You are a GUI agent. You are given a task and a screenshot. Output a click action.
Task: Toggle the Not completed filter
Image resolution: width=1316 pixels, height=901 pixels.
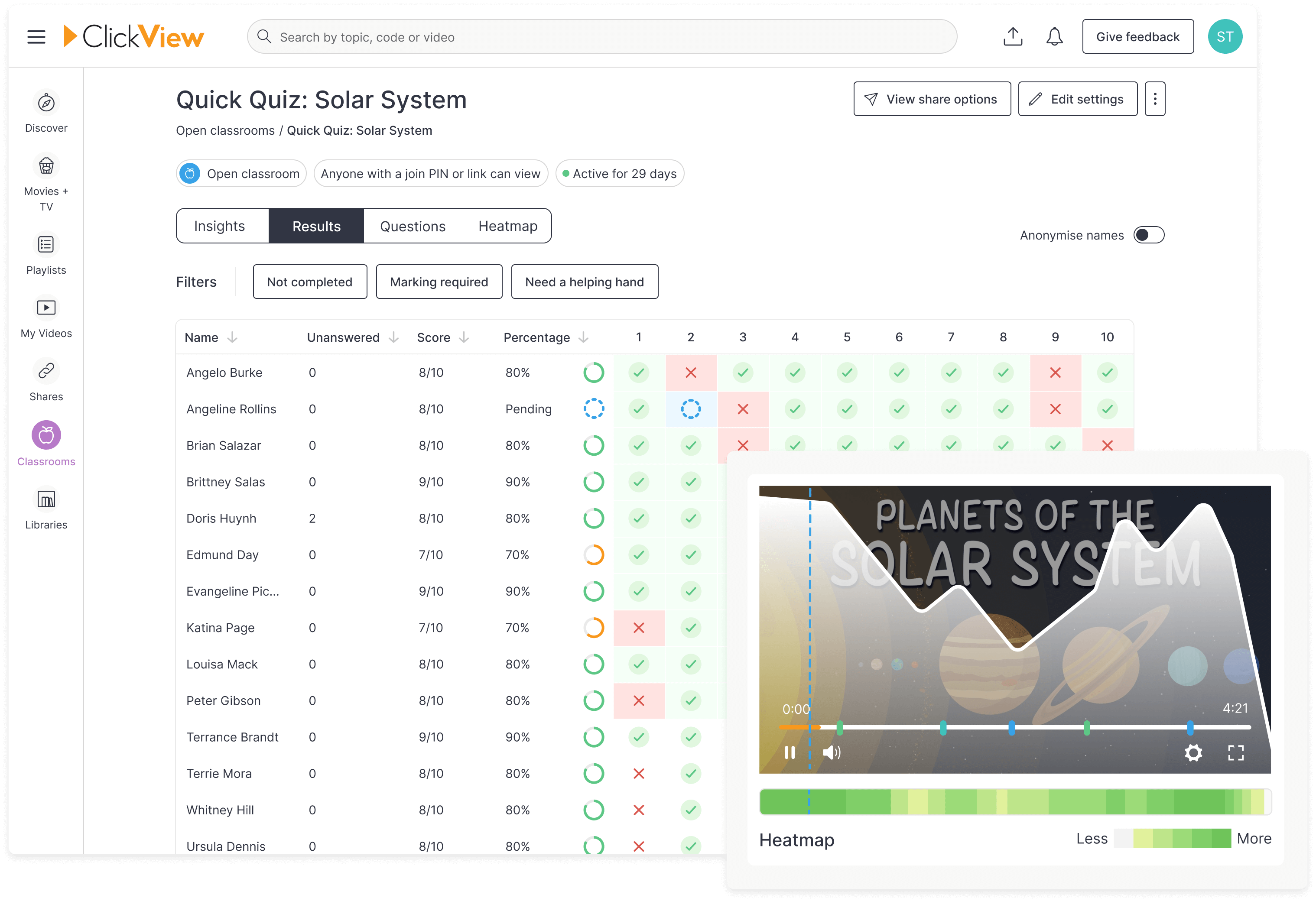[x=310, y=282]
